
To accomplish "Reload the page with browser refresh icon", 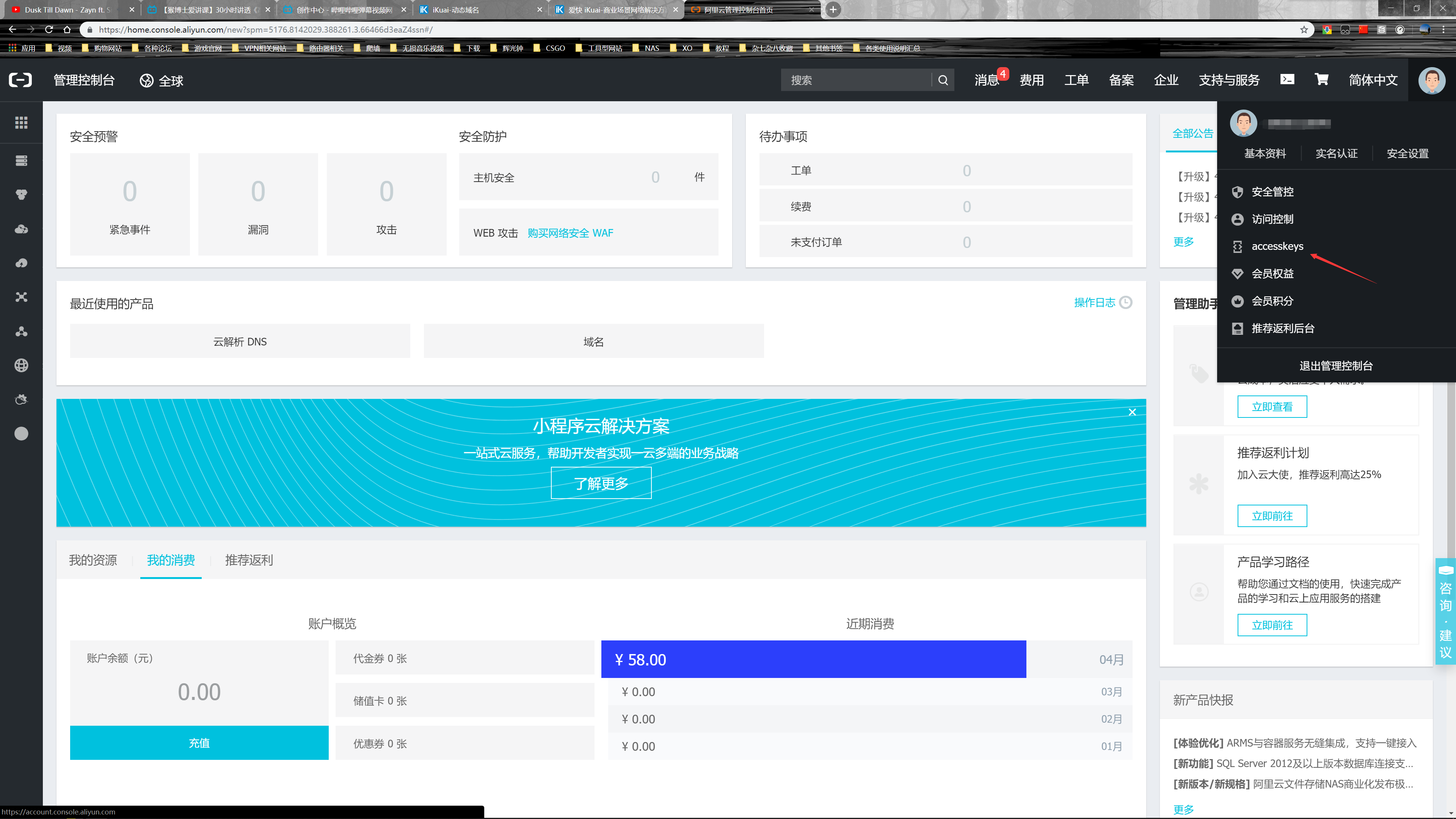I will [x=49, y=30].
